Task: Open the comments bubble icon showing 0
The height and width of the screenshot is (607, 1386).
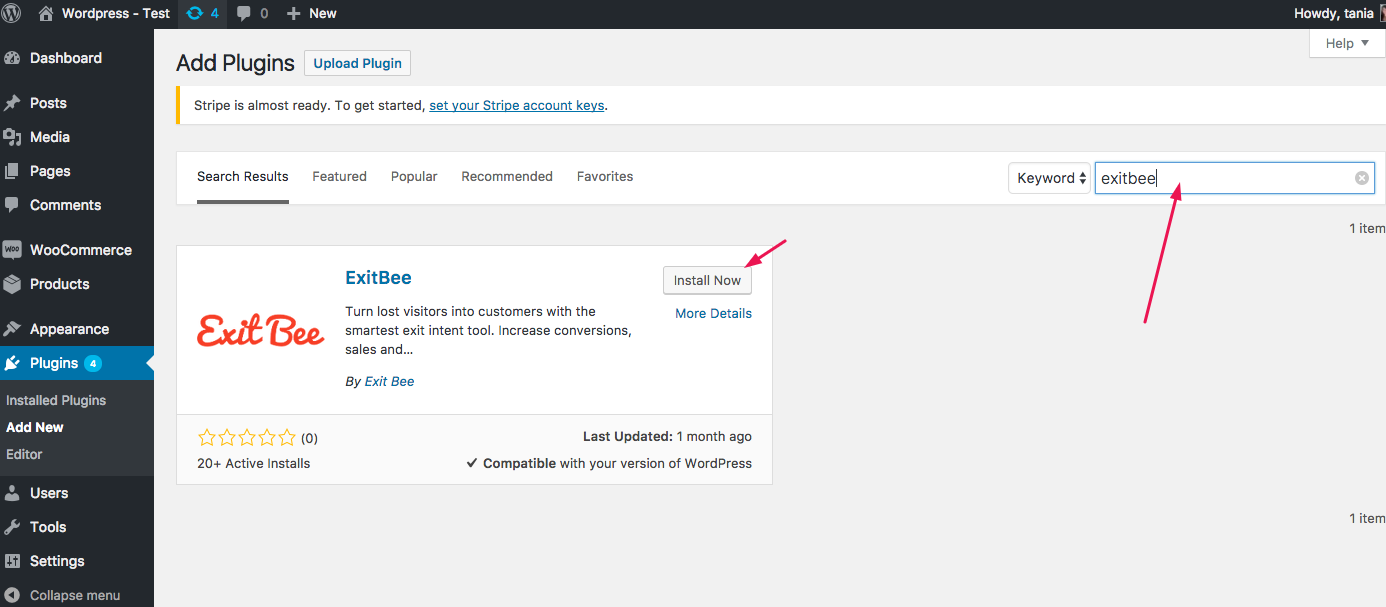Action: [252, 13]
